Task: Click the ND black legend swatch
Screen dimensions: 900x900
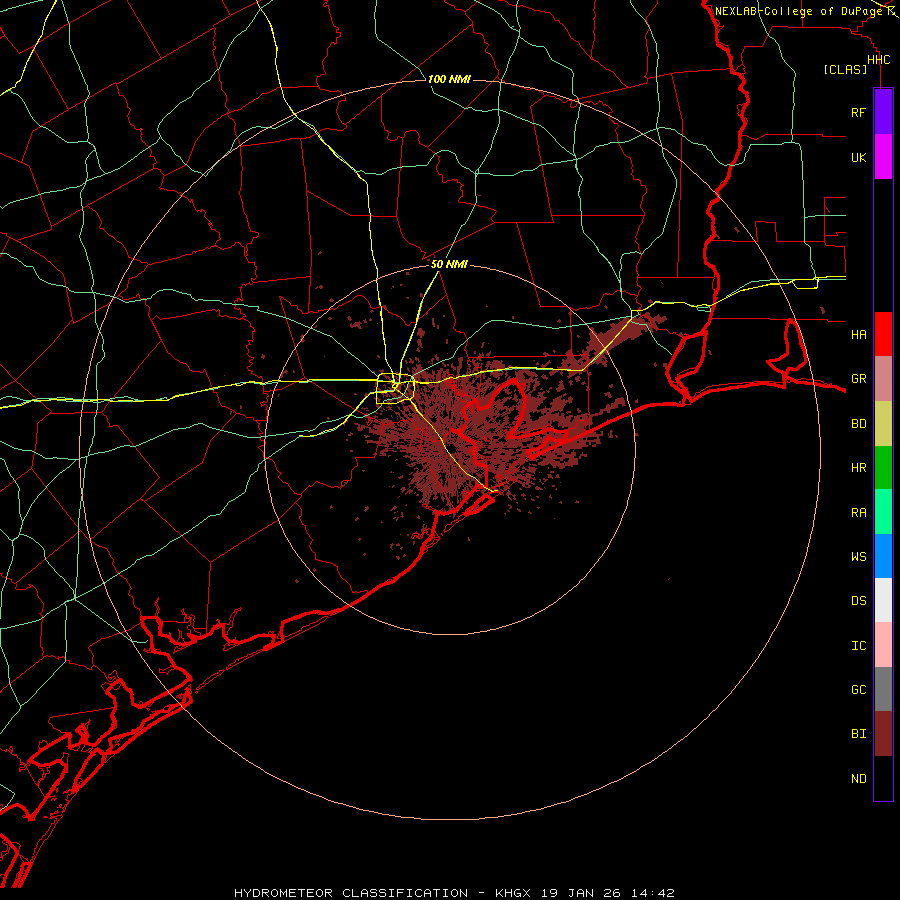Action: (883, 778)
